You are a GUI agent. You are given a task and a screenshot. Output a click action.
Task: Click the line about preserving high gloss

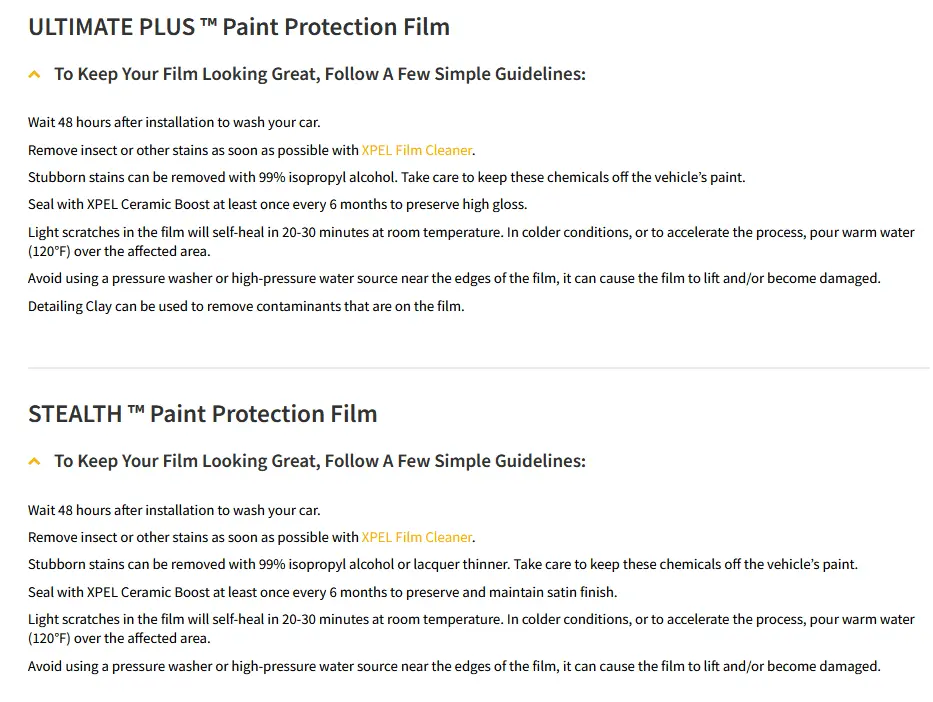tap(277, 204)
